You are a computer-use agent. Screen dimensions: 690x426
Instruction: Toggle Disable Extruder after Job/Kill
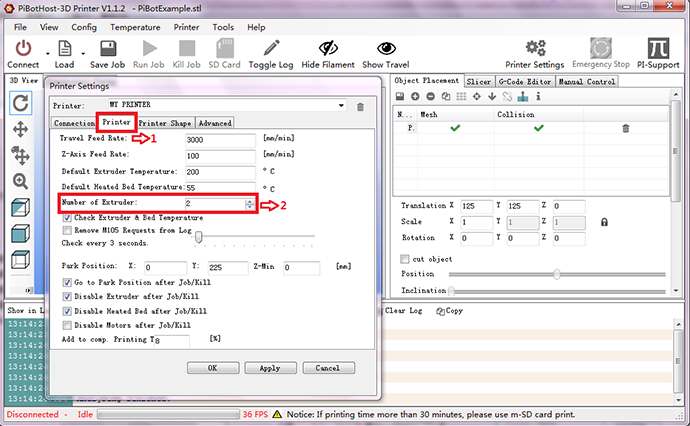[x=67, y=297]
